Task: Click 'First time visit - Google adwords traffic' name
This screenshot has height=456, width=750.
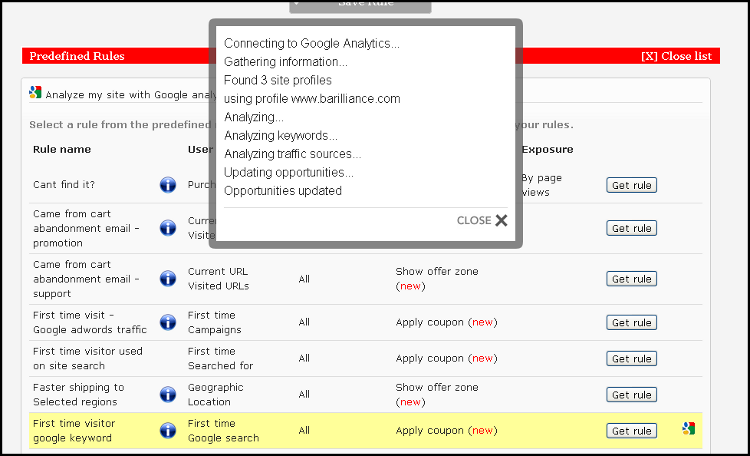Action: tap(90, 322)
